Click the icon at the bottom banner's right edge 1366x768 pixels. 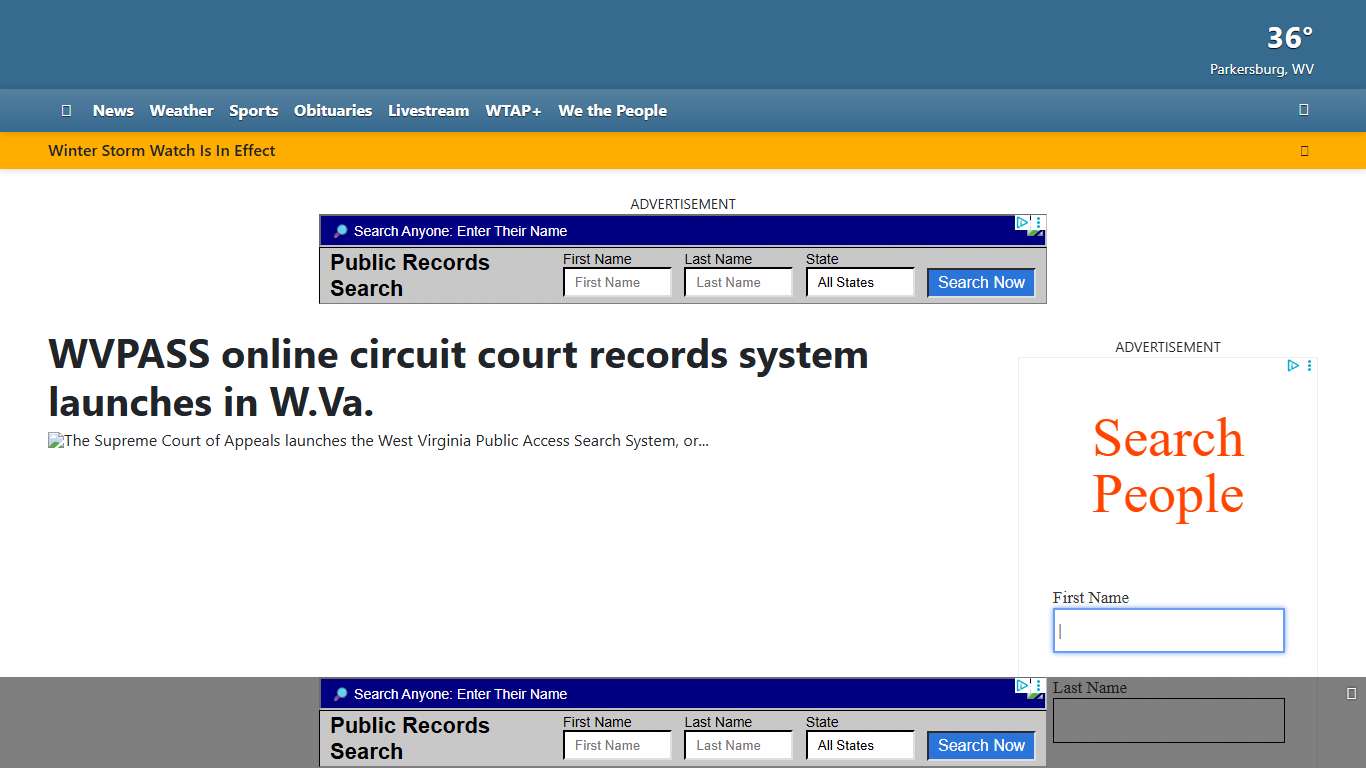(x=1353, y=691)
